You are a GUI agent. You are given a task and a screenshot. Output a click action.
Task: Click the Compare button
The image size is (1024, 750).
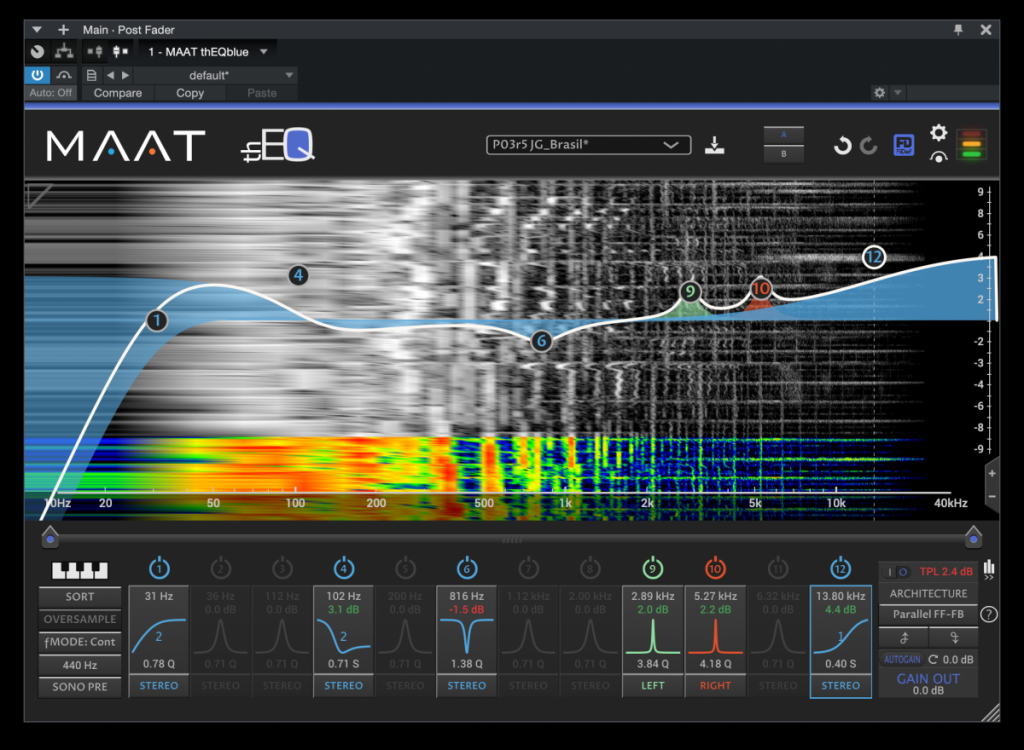[x=118, y=93]
